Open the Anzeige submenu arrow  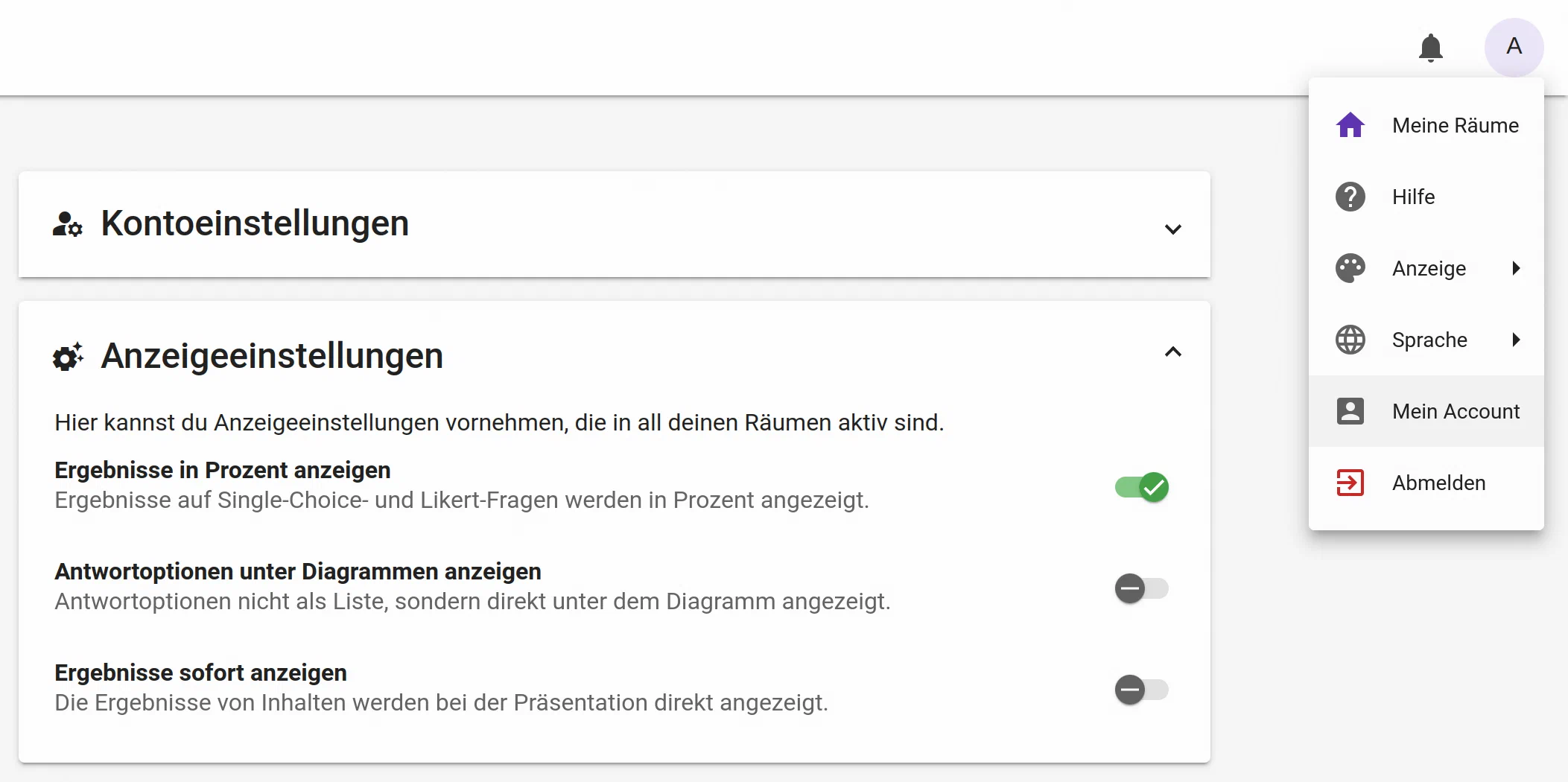click(x=1516, y=268)
